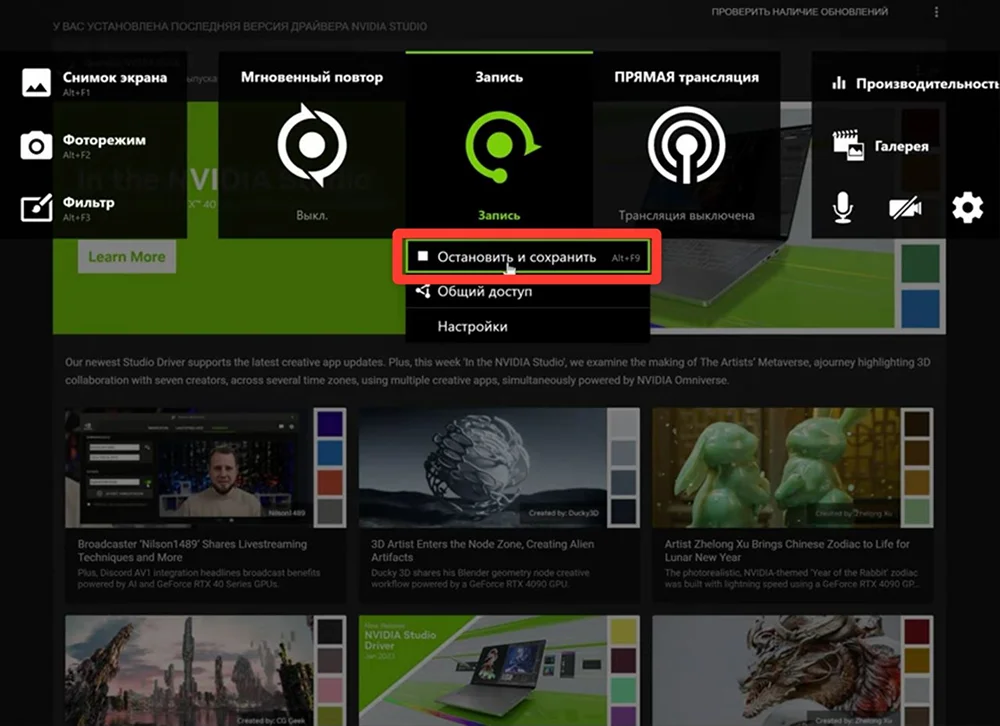Open the Gallery icon
This screenshot has height=726, width=1000.
[x=848, y=146]
